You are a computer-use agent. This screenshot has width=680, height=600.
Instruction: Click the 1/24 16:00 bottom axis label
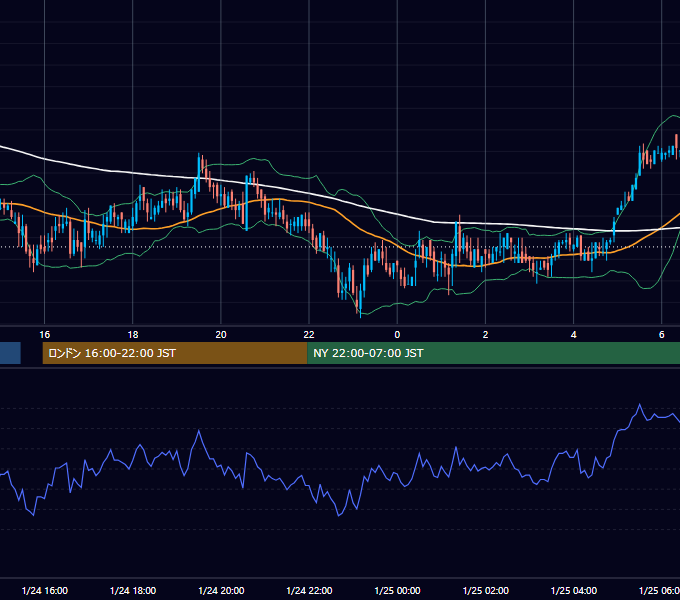(x=45, y=590)
